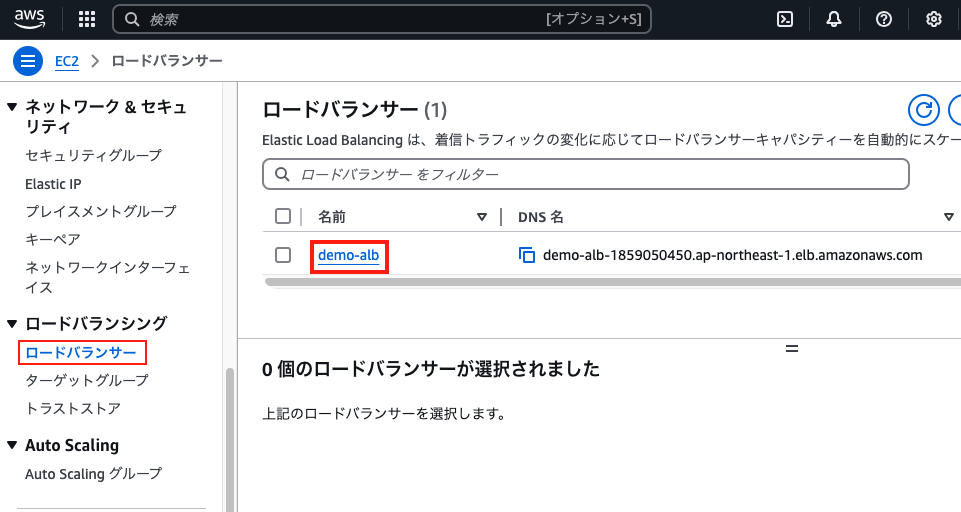Click the 名前 column header
The width and height of the screenshot is (961, 512).
coord(332,216)
